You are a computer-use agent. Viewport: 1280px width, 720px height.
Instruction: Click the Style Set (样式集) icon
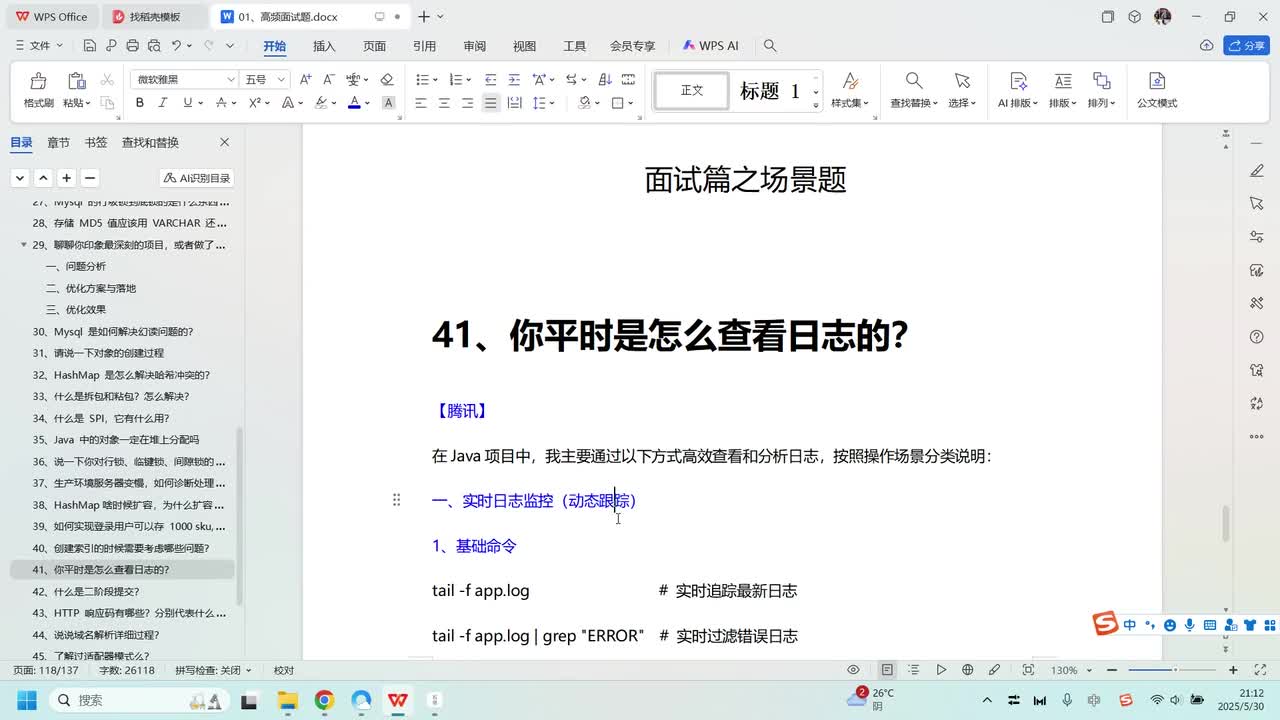[850, 81]
